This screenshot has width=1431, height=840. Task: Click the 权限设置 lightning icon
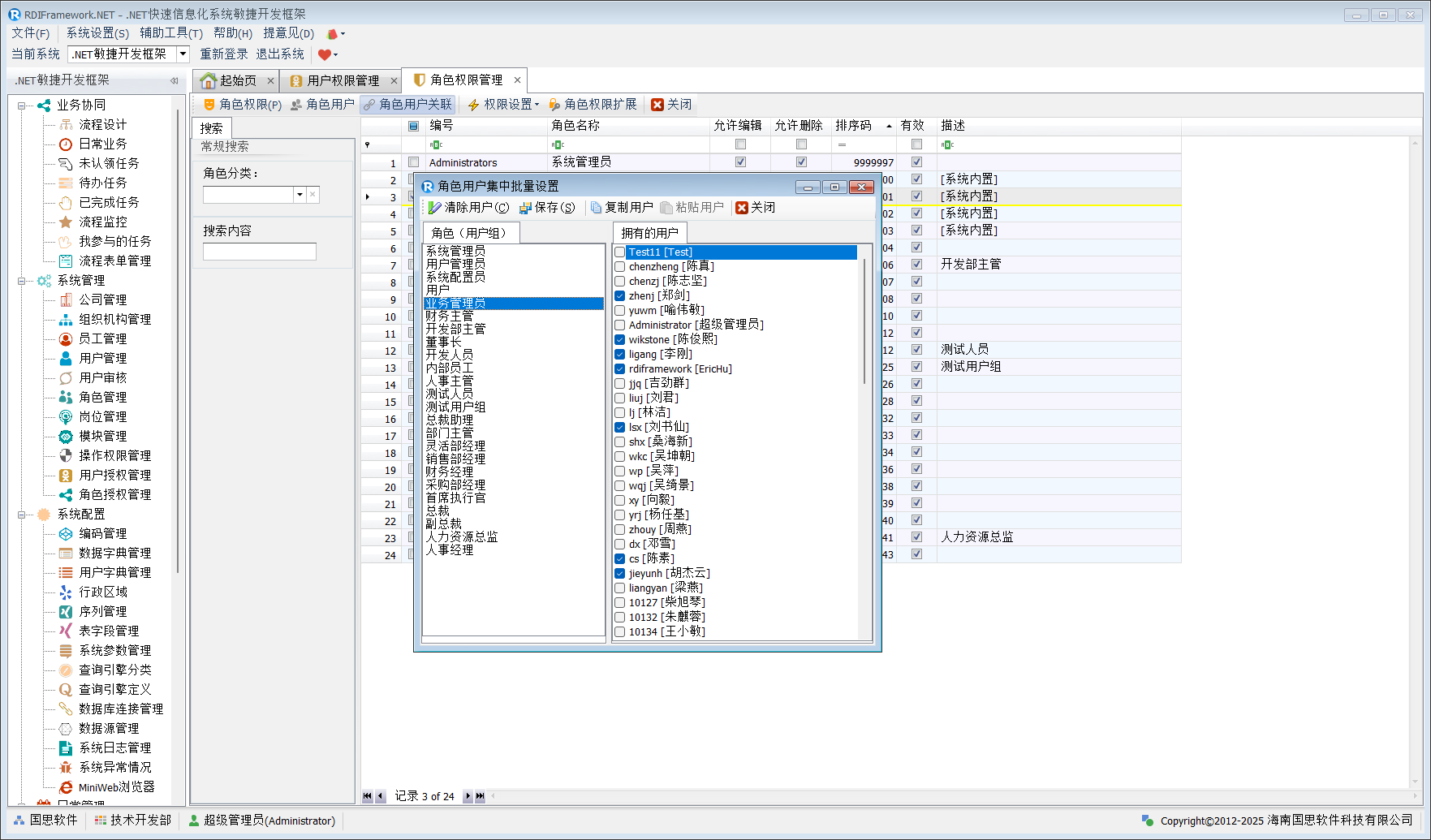point(474,105)
